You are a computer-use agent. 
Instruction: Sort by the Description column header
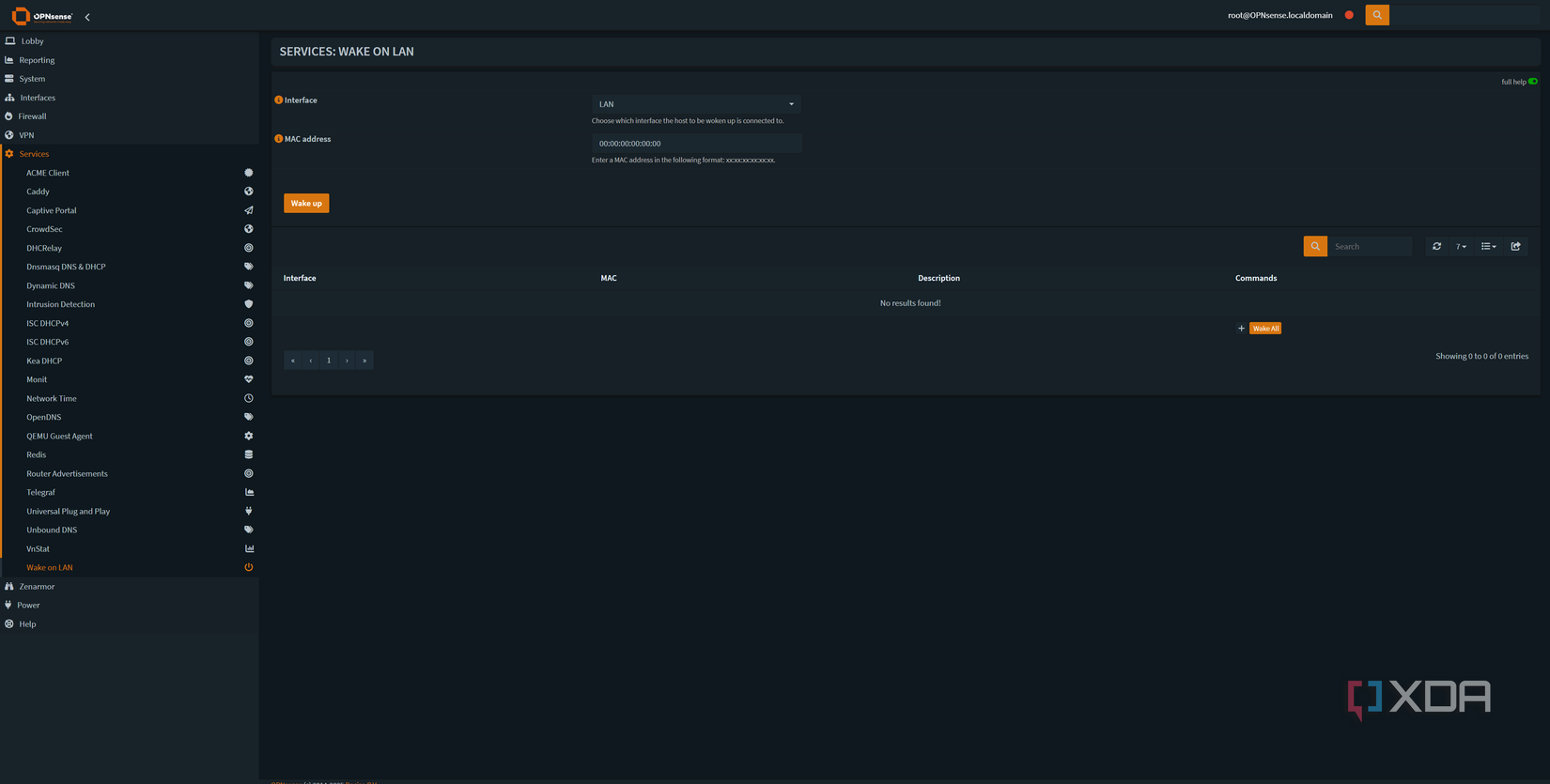point(938,278)
